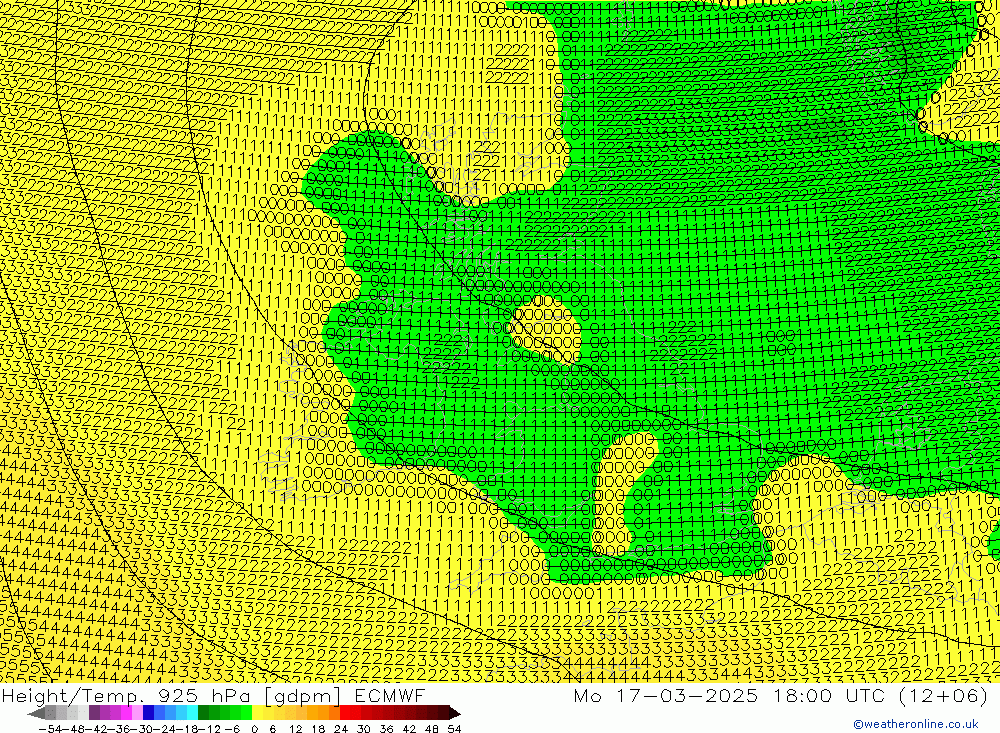Pick the bright yellow legend swatch at 0

257,713
